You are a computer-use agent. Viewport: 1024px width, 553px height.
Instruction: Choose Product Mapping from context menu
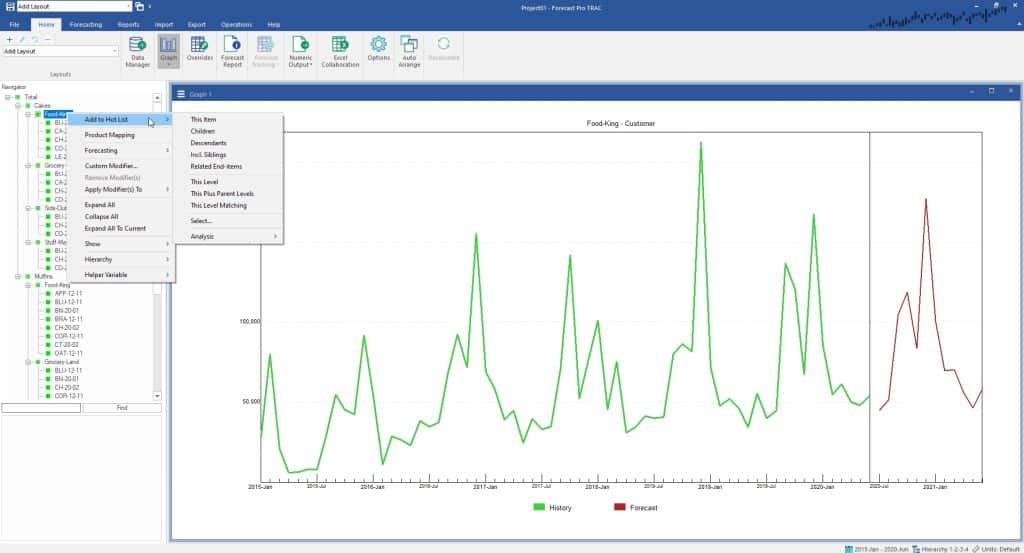(x=109, y=135)
